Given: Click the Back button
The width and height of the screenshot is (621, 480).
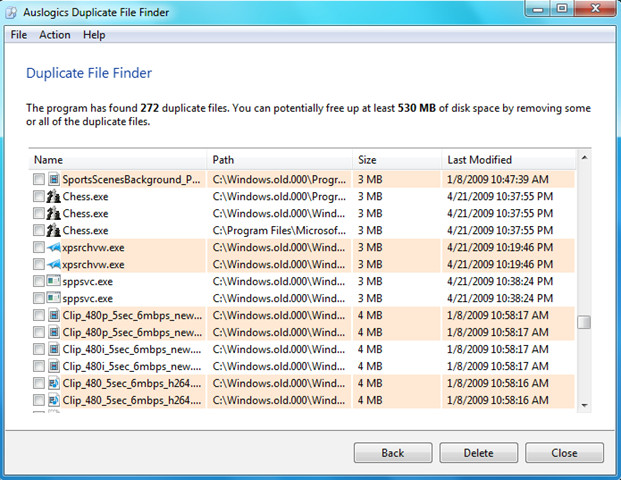Looking at the screenshot, I should 393,453.
